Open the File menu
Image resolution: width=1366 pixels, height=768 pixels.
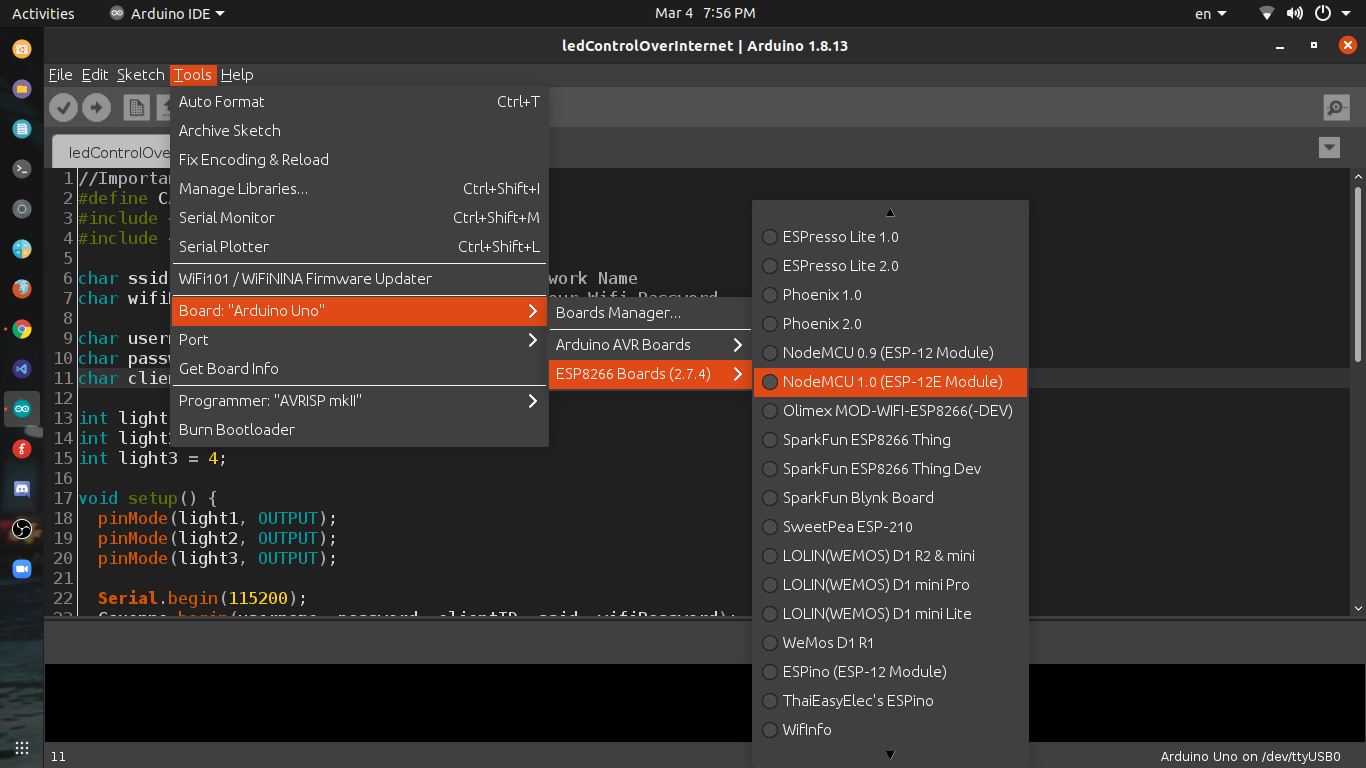pos(60,75)
